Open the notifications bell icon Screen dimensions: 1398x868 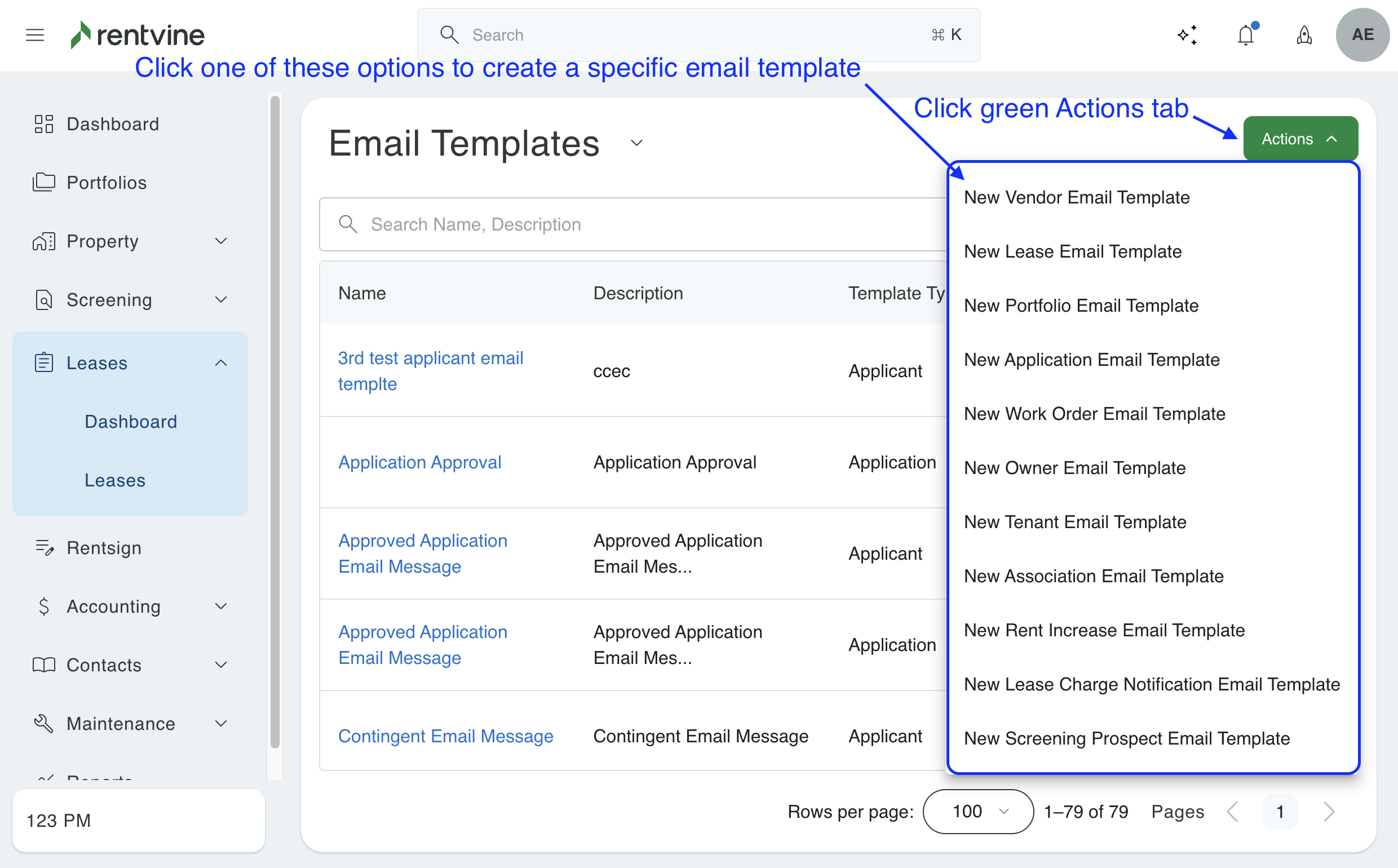[x=1245, y=35]
